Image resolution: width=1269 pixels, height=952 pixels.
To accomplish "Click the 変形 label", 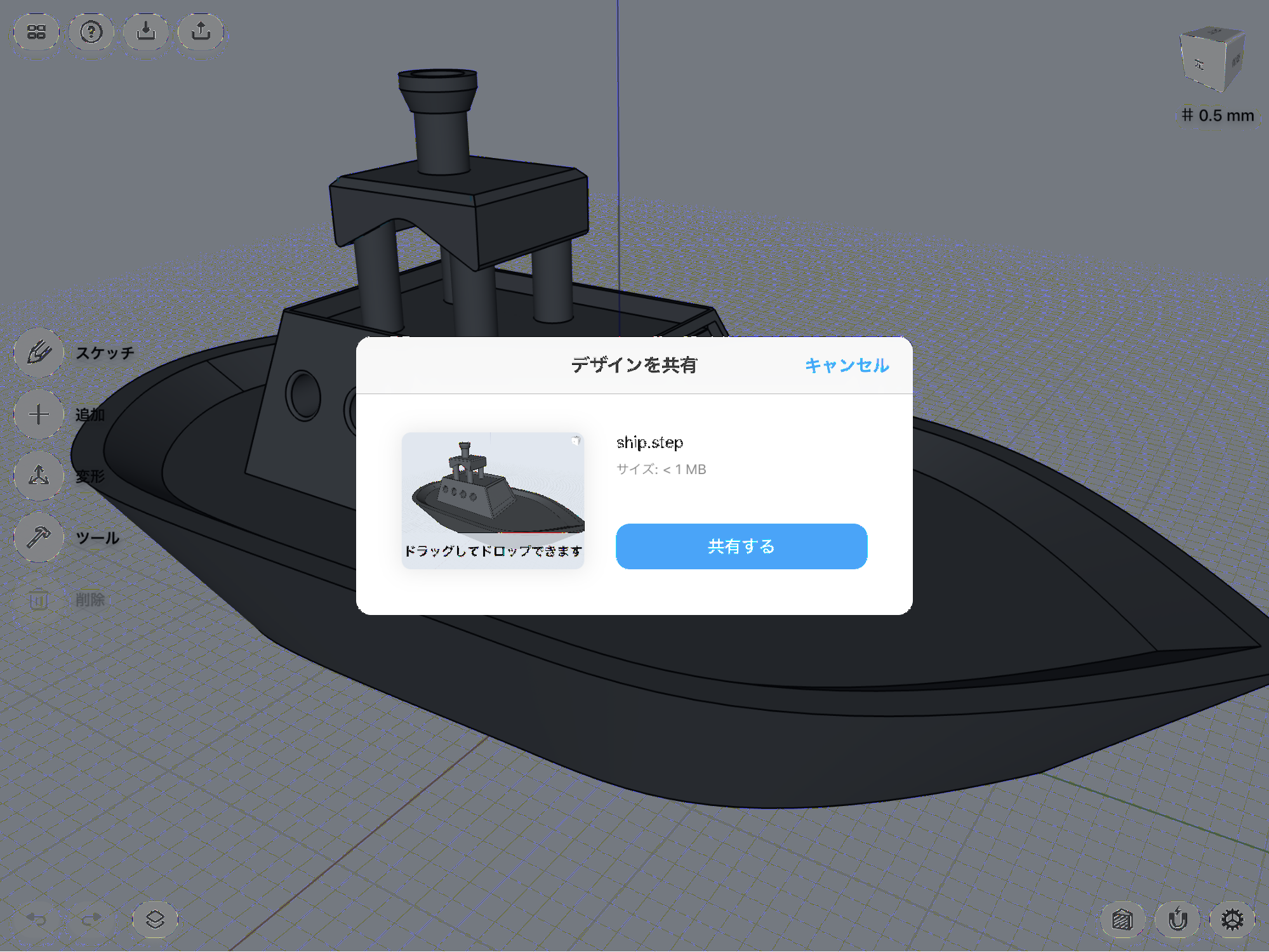I will [90, 476].
